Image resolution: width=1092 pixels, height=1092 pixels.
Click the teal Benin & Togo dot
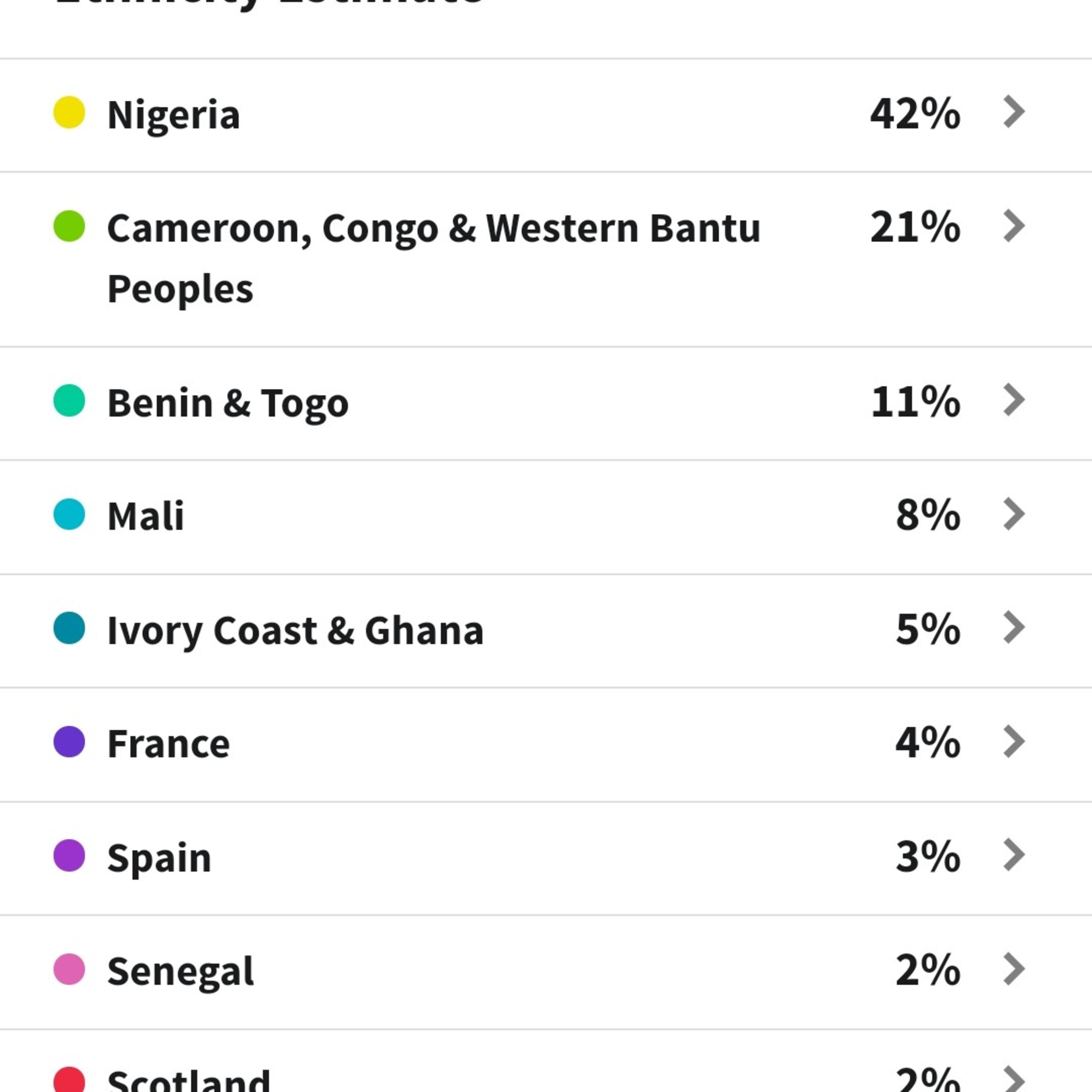[x=69, y=401]
